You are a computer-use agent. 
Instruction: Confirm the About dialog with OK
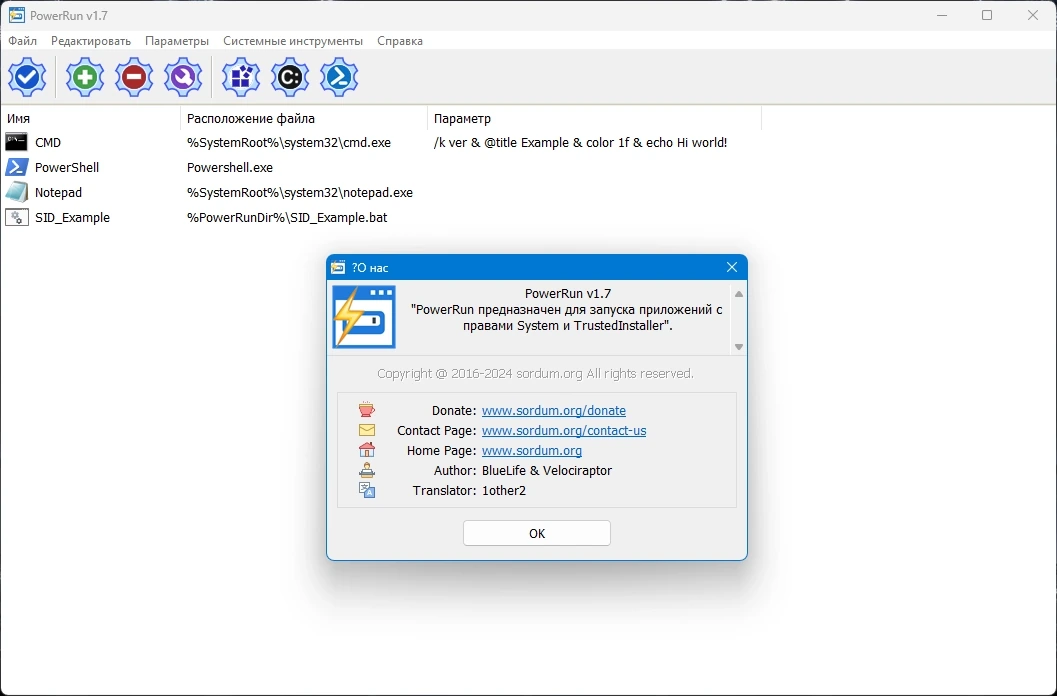tap(537, 533)
